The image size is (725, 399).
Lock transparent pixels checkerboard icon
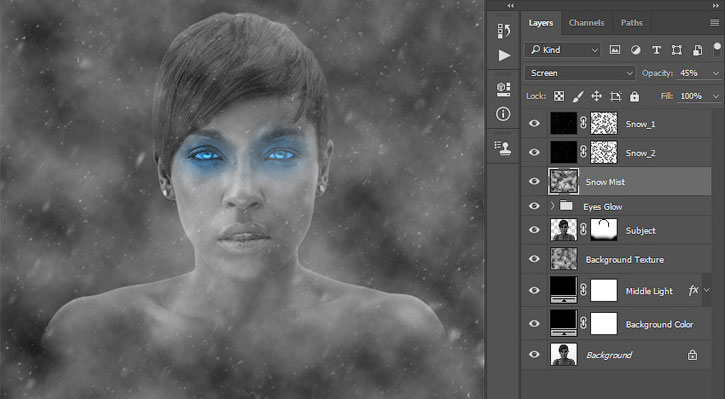559,96
